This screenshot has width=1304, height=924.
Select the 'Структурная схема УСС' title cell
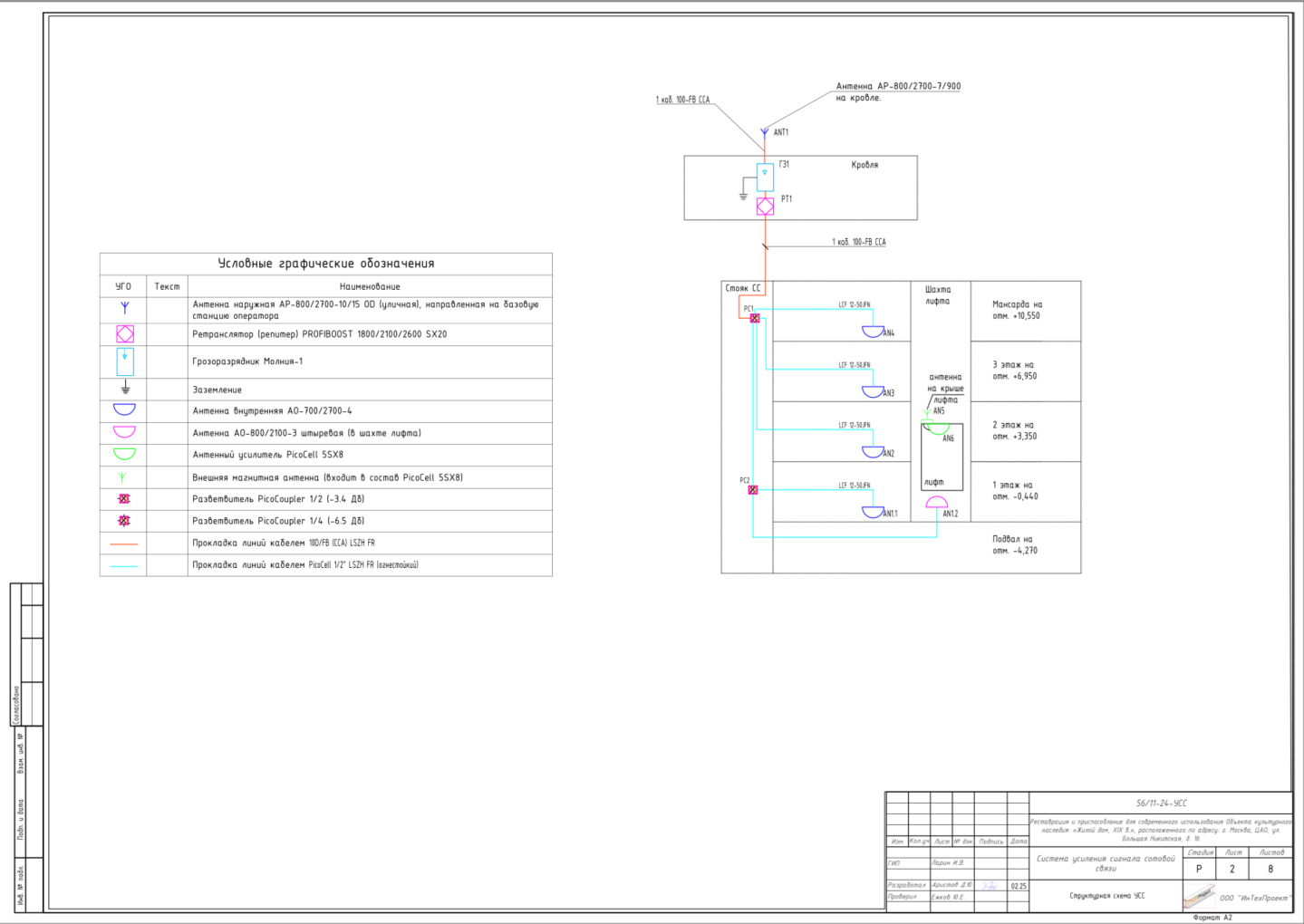1106,896
